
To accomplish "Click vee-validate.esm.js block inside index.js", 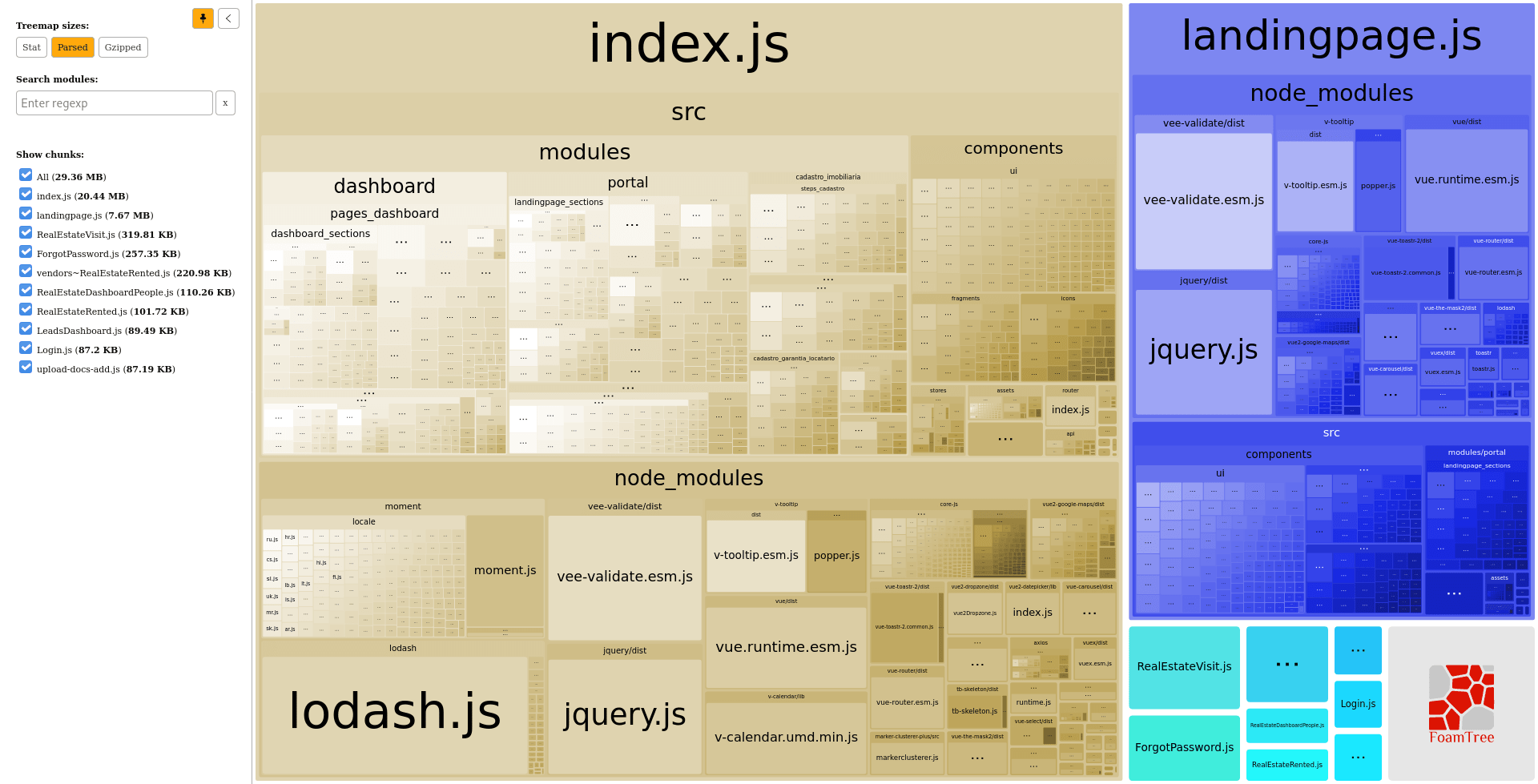I will click(625, 577).
